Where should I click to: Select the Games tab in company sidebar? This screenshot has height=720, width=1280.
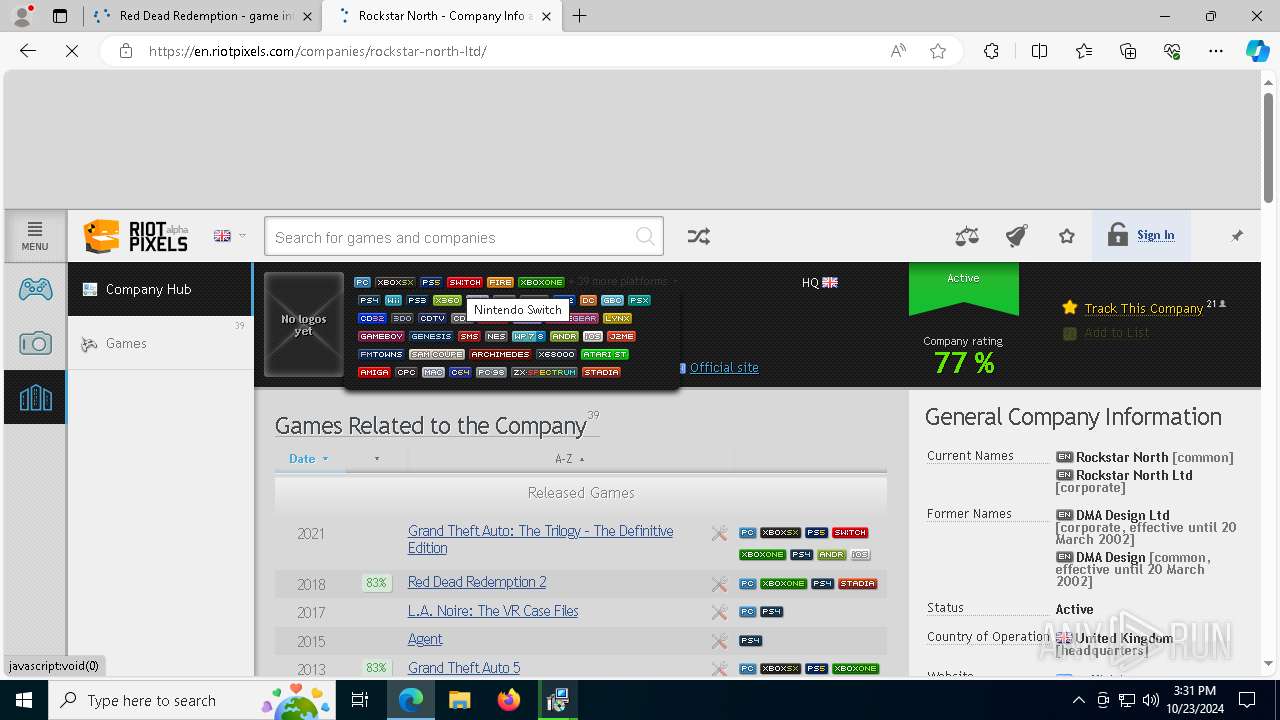click(x=160, y=343)
